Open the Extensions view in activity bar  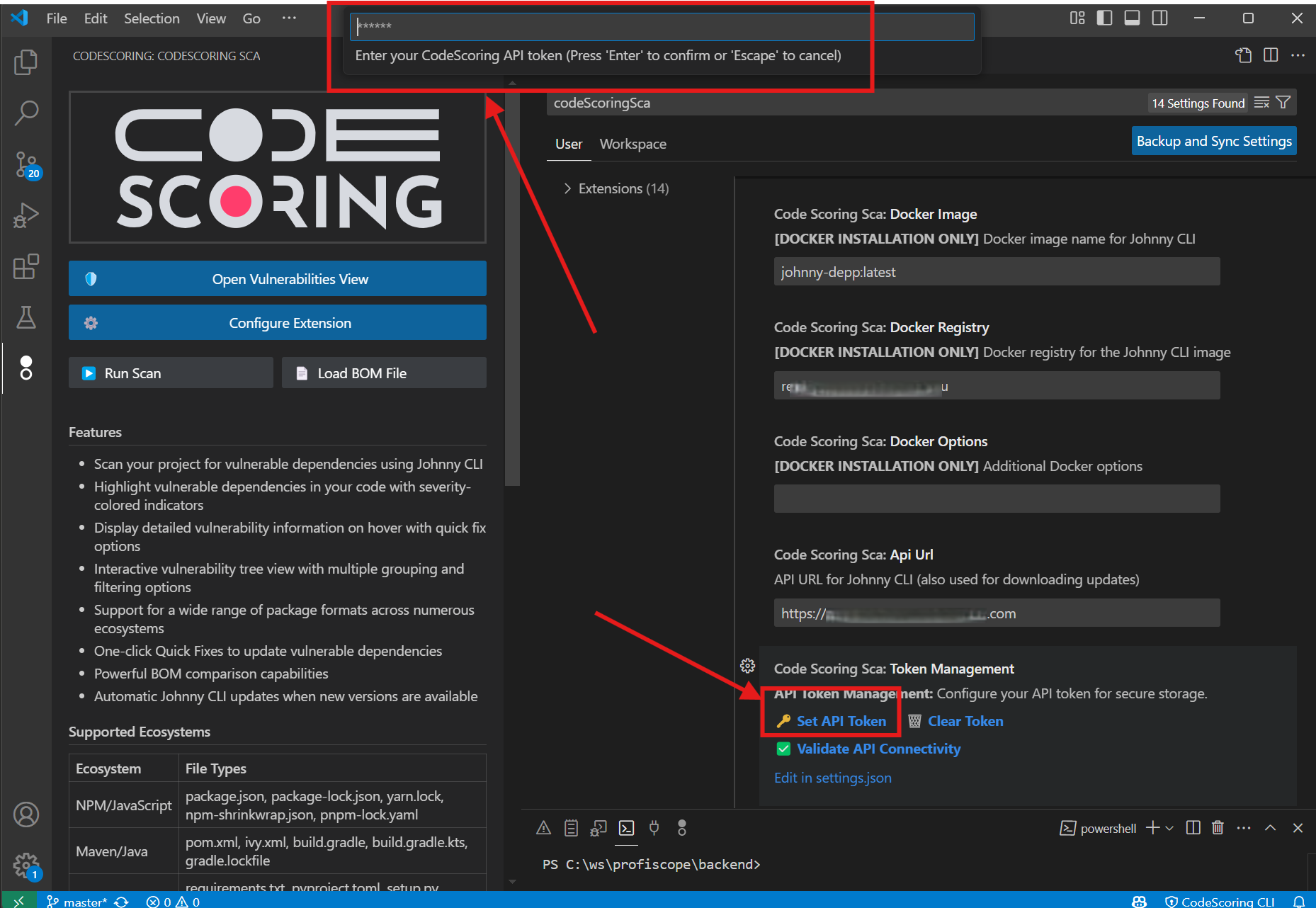coord(25,266)
